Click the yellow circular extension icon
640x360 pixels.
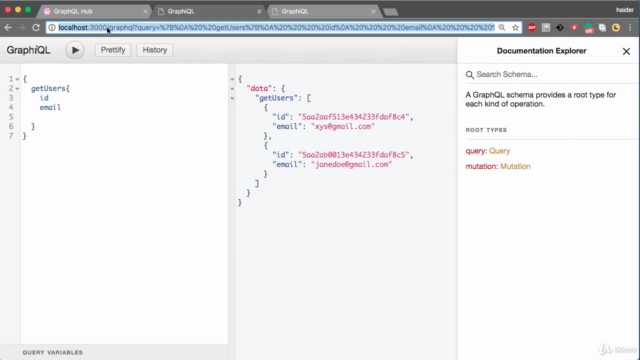point(616,27)
